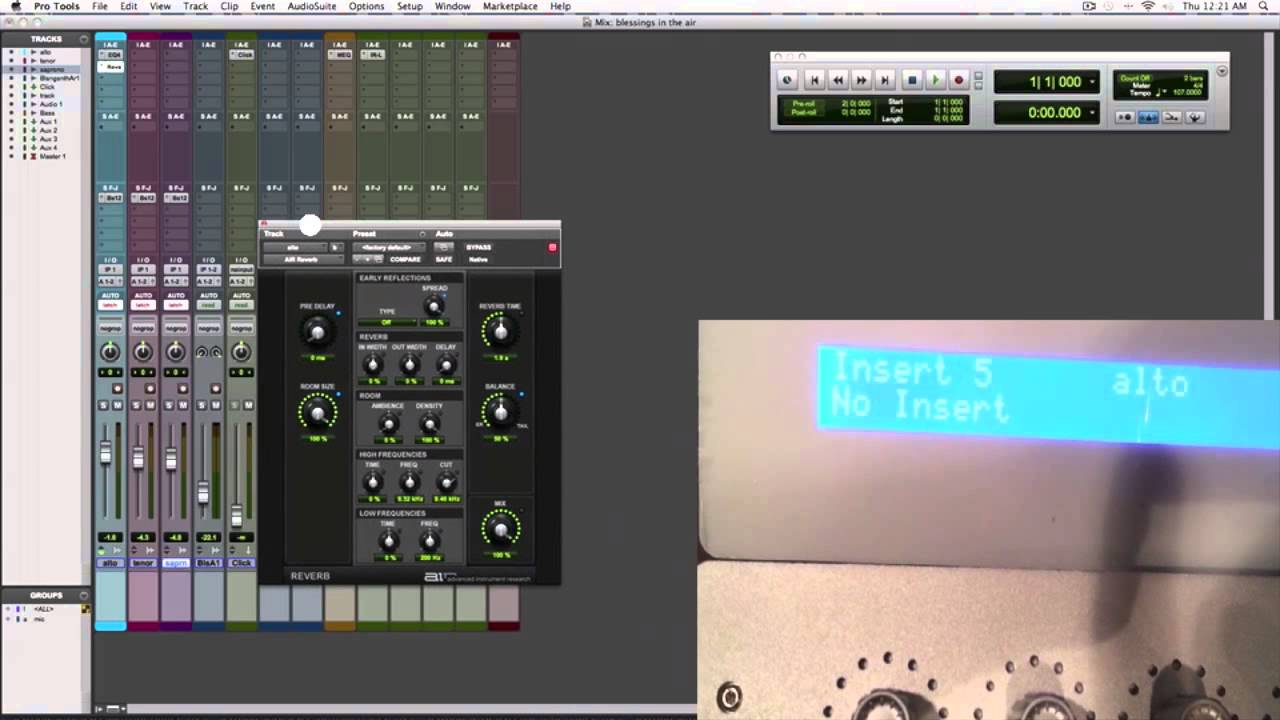Open the Track menu

[196, 6]
